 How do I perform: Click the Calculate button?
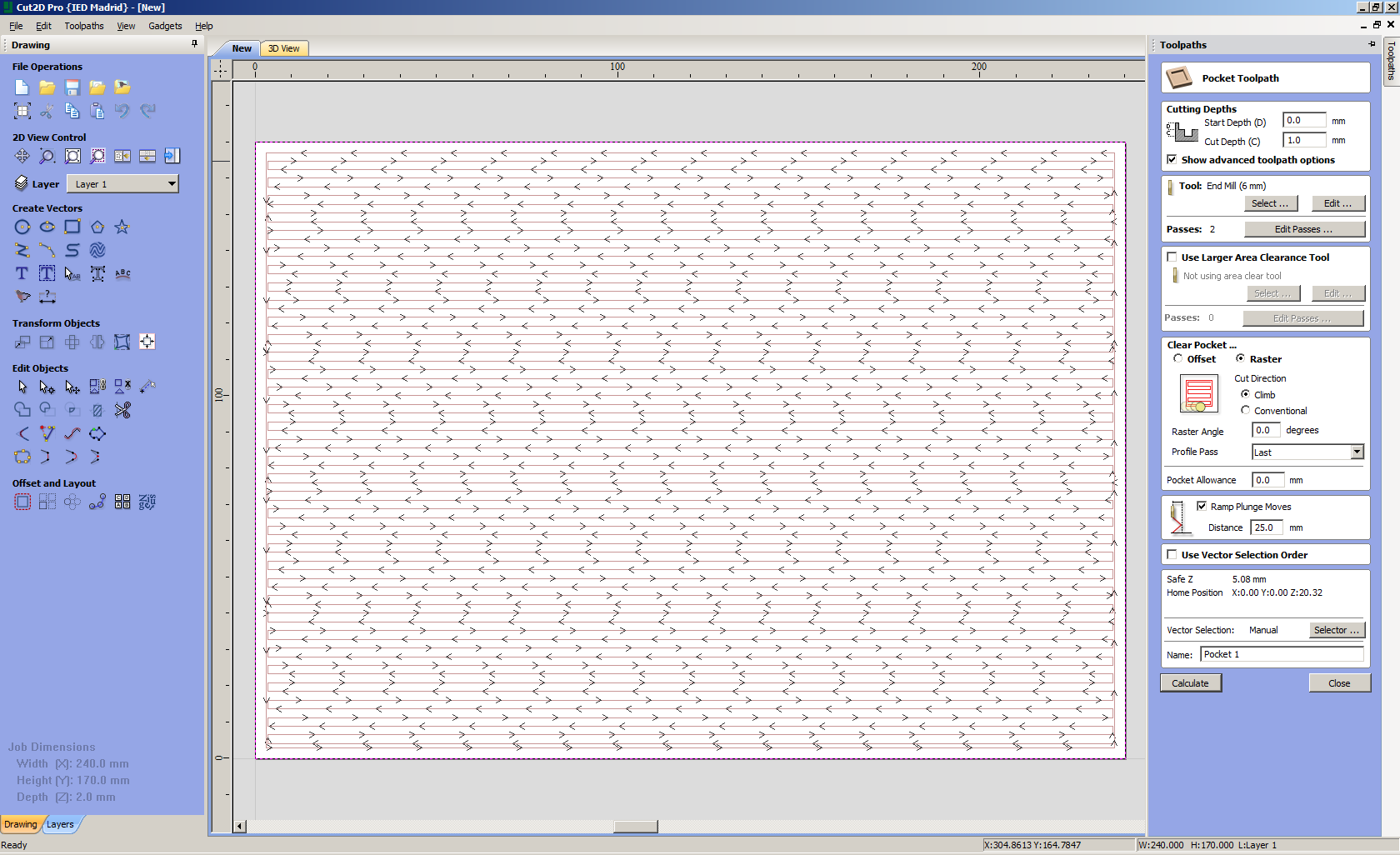1190,682
